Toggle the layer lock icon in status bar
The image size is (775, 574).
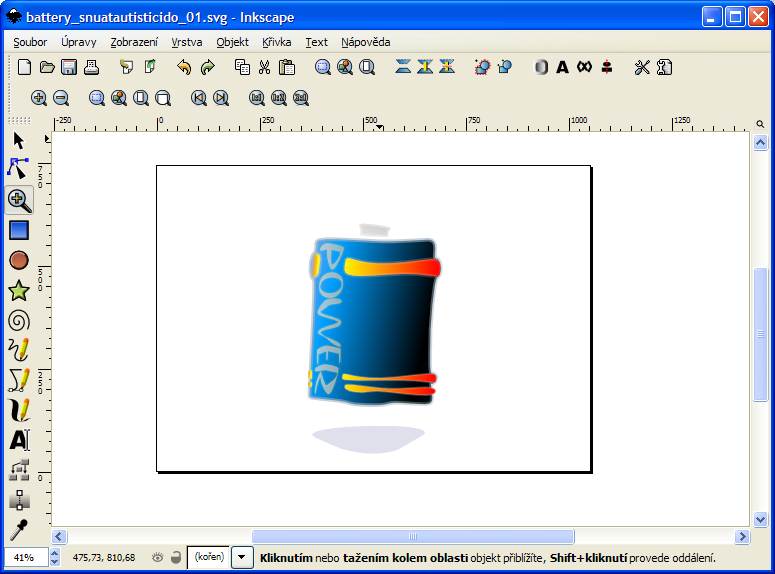coord(175,557)
